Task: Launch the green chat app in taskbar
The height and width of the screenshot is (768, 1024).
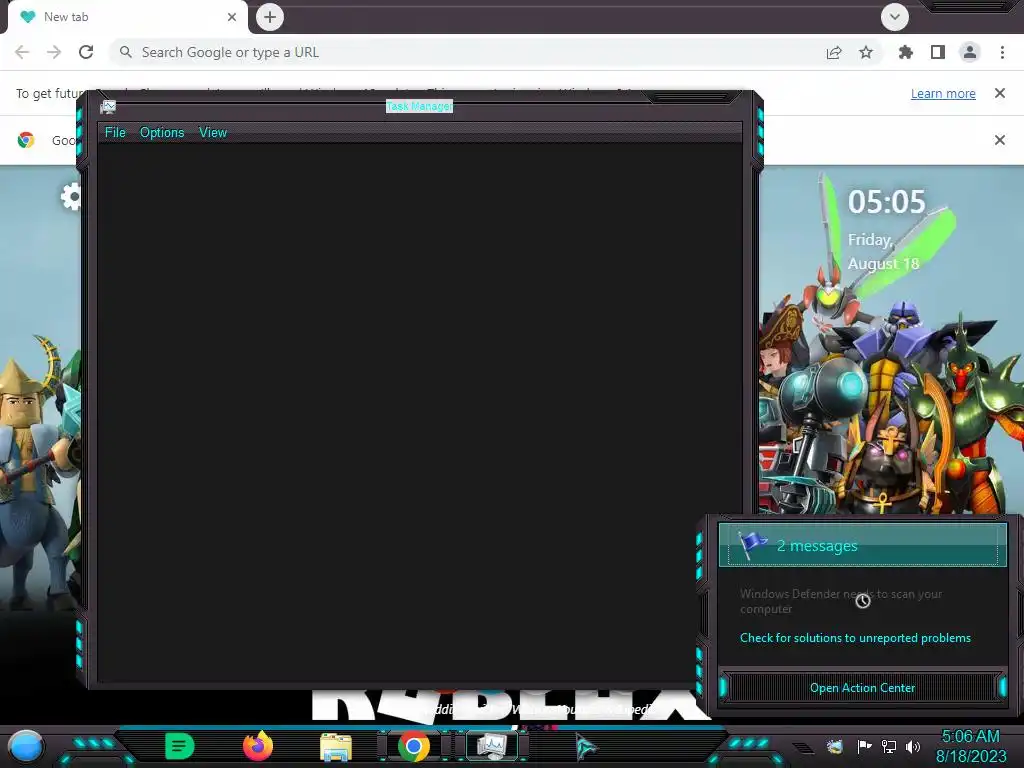Action: point(180,746)
